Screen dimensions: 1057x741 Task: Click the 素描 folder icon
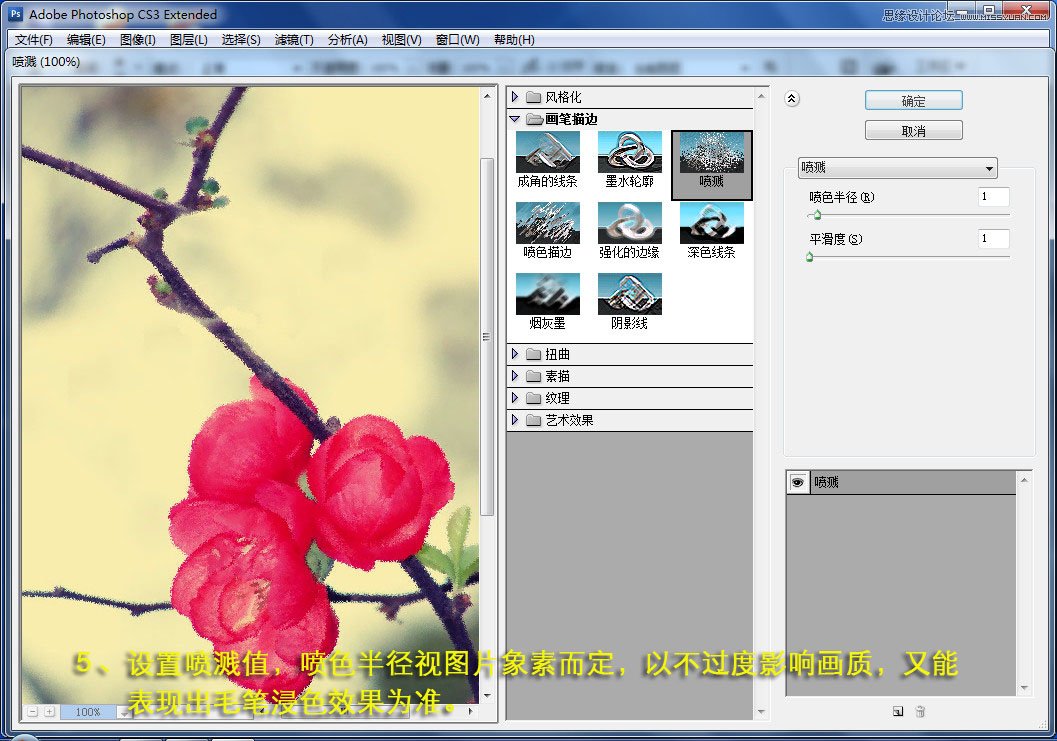pyautogui.click(x=534, y=376)
